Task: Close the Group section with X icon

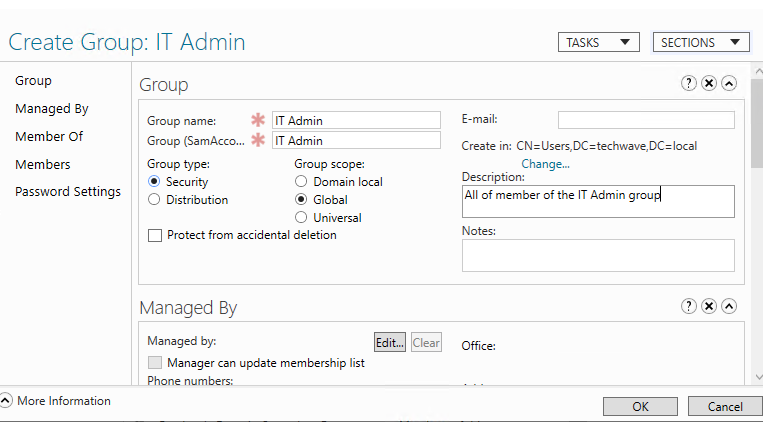Action: (709, 84)
